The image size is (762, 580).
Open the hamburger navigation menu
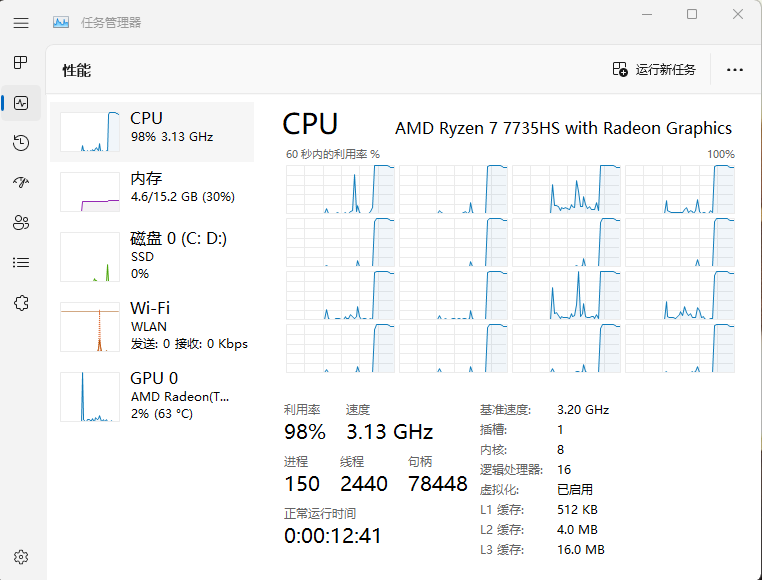21,22
